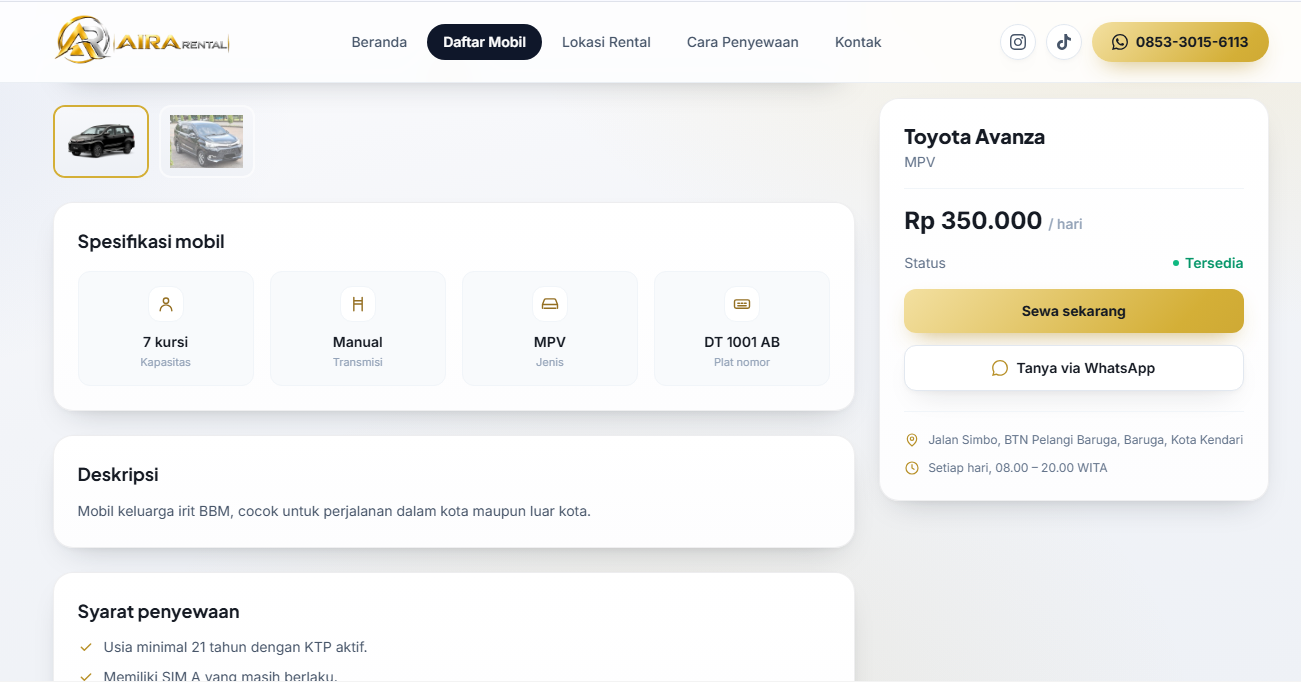Select the parked Avanza photo thumbnail
Screen dimensions: 1301x682
(x=207, y=141)
